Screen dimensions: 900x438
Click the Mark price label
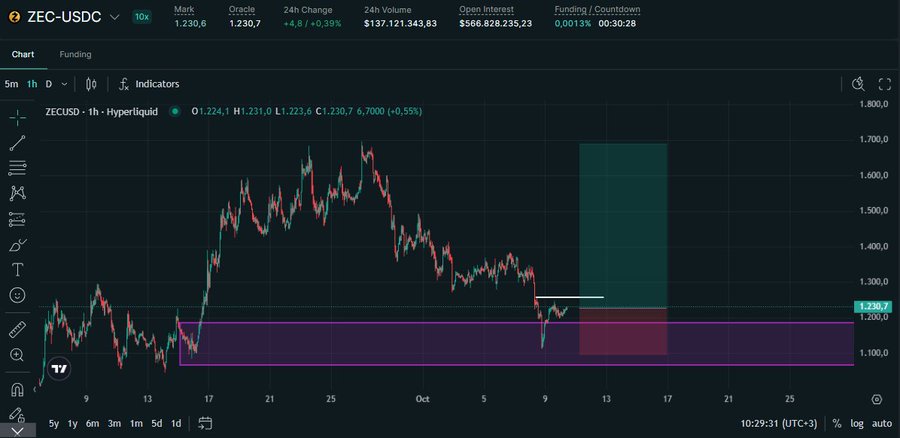tap(184, 10)
